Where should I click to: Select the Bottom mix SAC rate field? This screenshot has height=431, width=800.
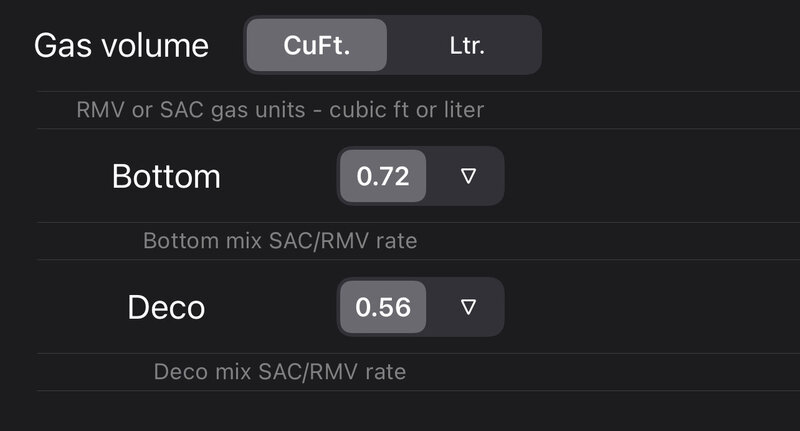tap(383, 176)
